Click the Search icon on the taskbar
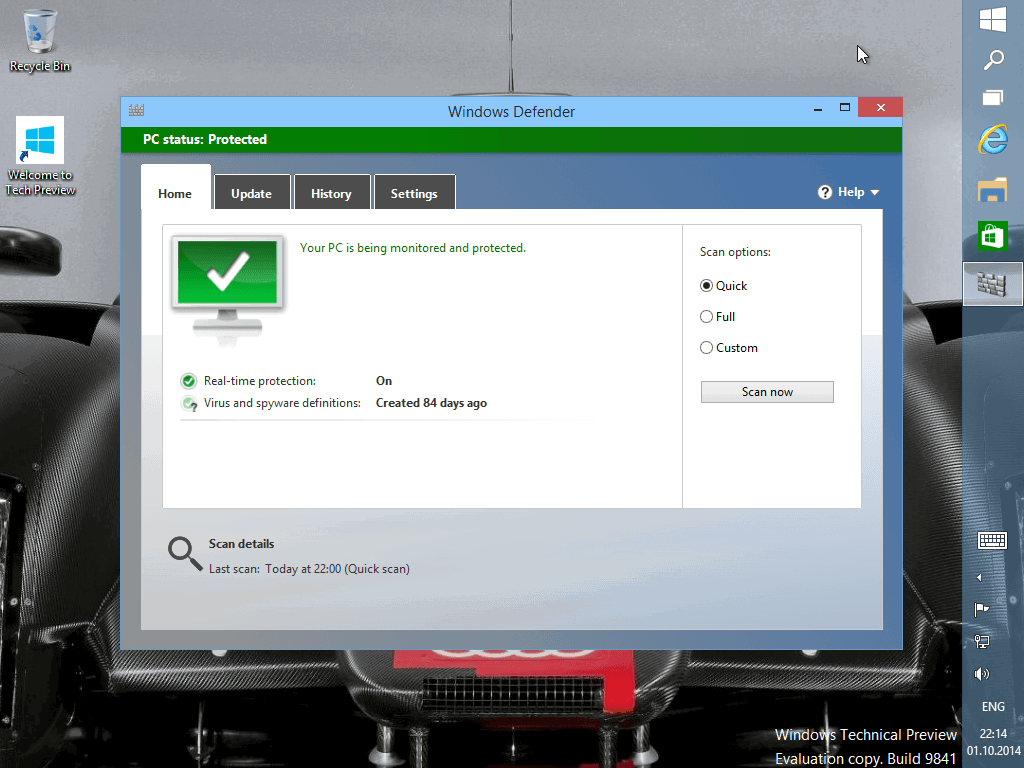 pyautogui.click(x=992, y=60)
